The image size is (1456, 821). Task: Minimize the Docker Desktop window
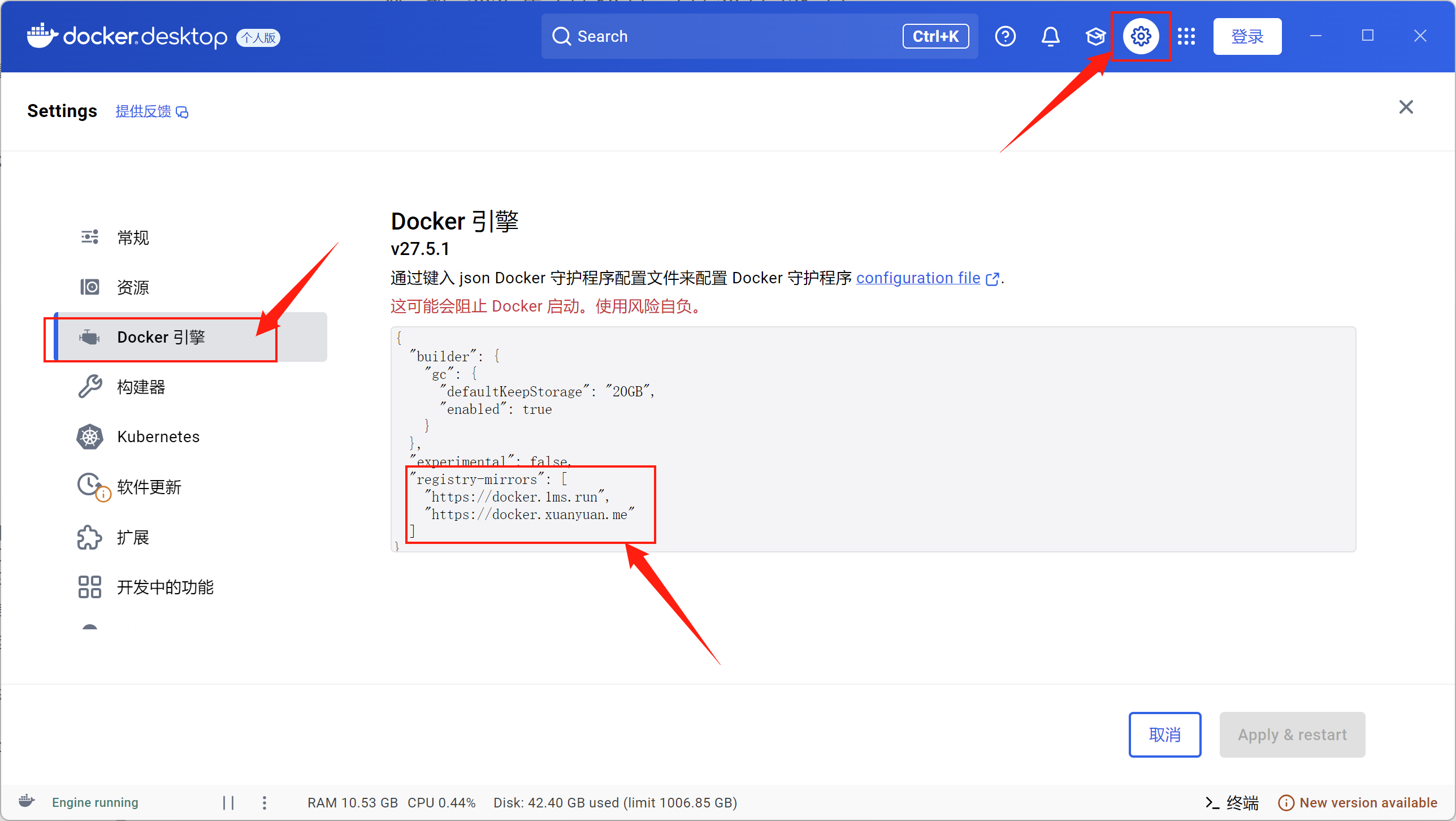(x=1315, y=36)
